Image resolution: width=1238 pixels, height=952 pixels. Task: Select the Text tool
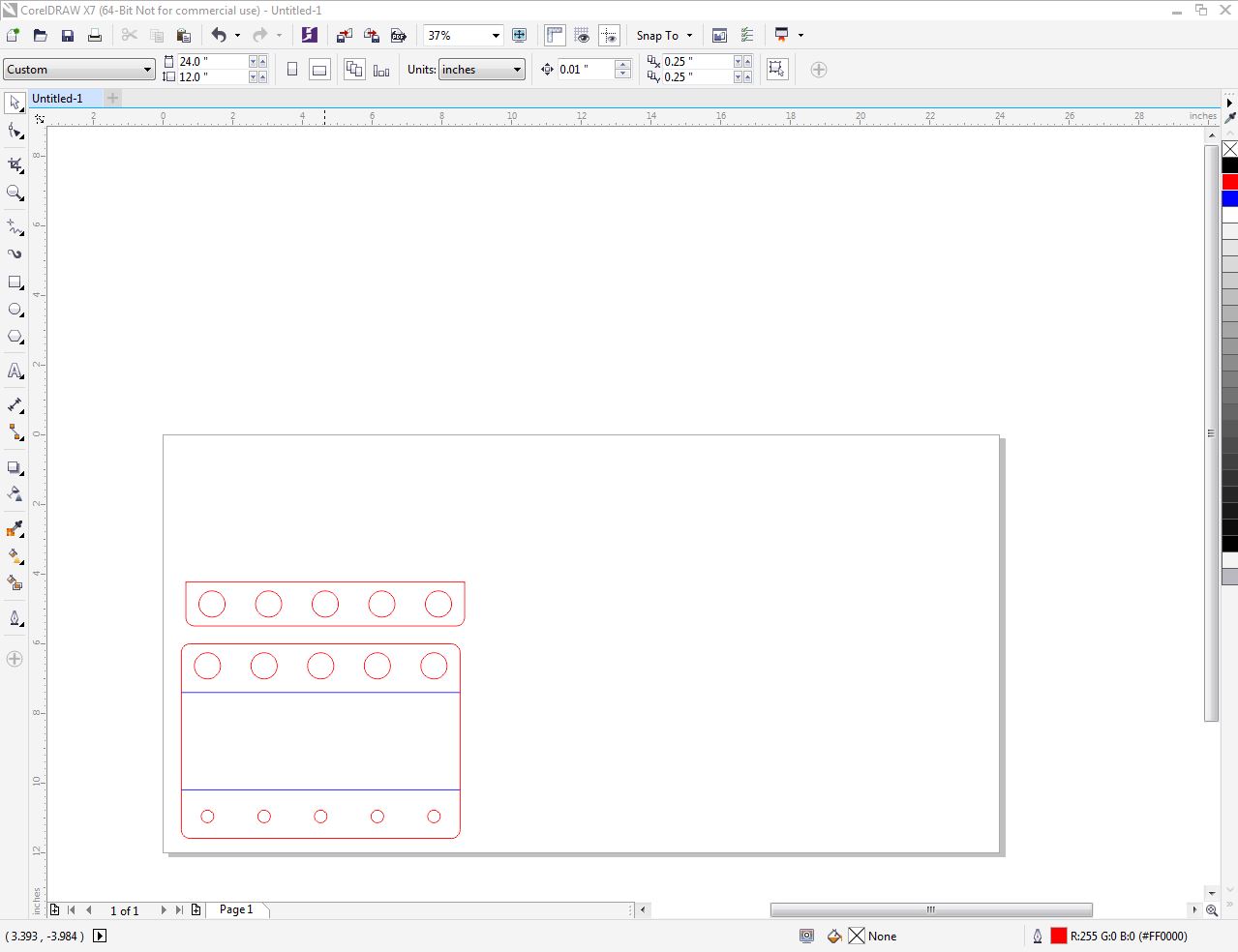(x=15, y=371)
